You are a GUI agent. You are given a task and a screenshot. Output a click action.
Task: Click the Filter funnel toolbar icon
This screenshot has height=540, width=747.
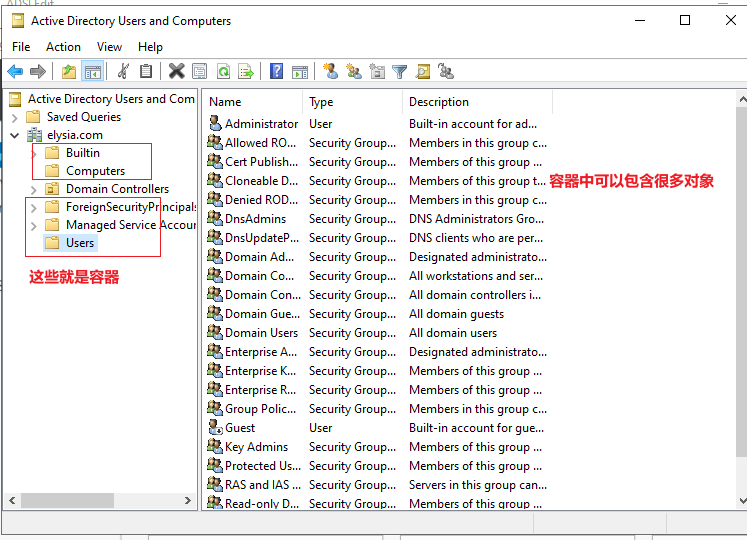[400, 71]
